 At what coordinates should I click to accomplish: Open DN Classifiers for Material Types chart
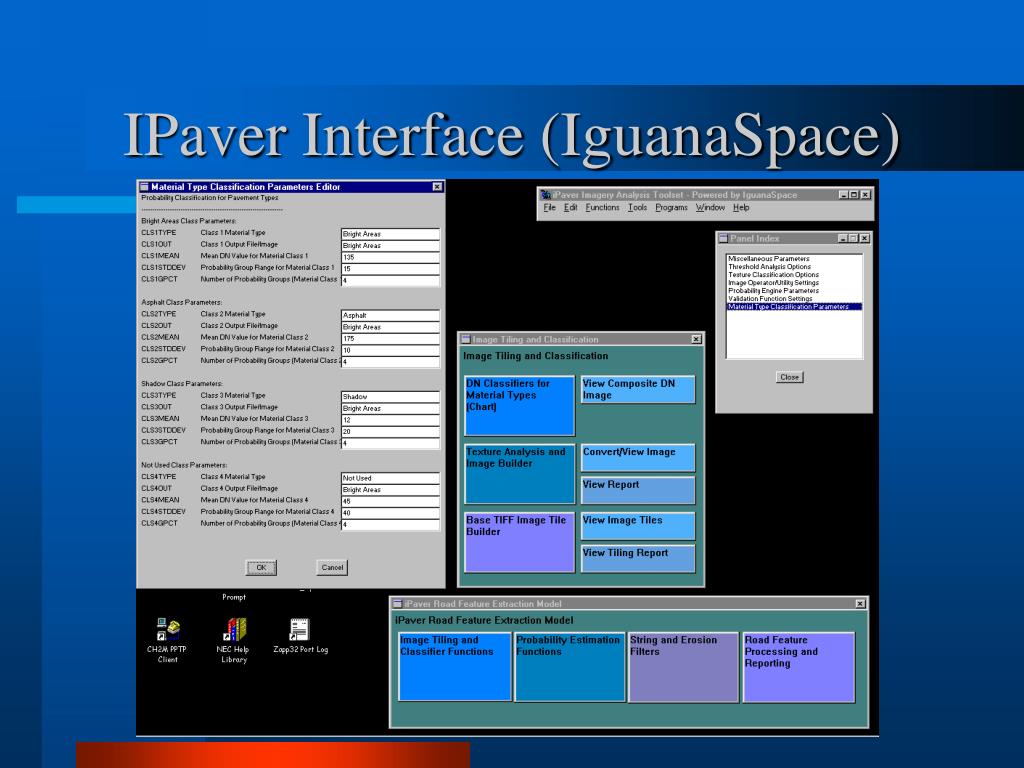pyautogui.click(x=519, y=406)
